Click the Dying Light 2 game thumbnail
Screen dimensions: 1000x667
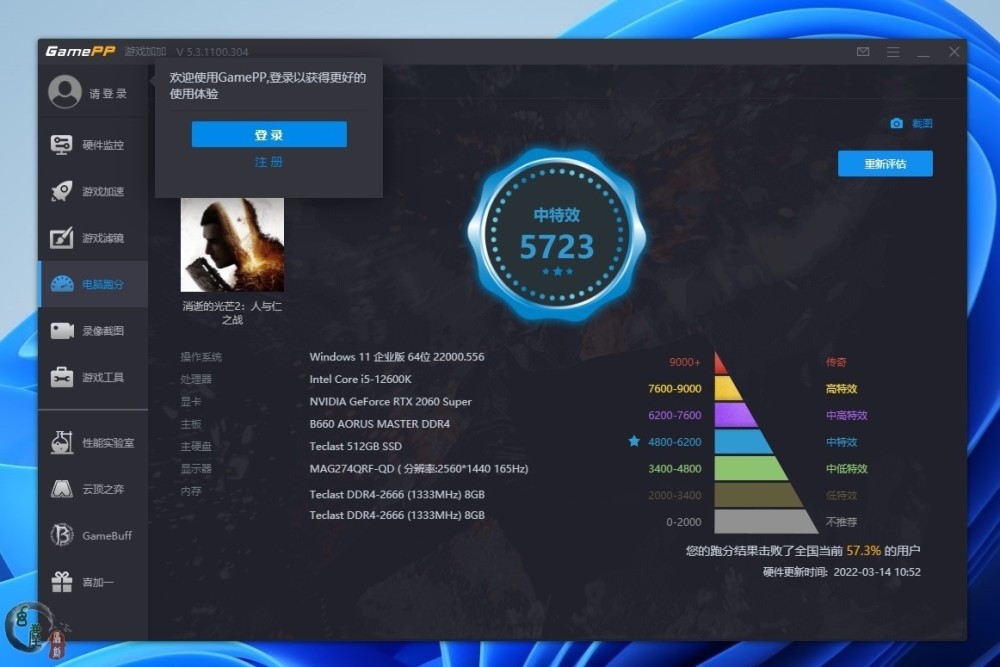click(x=232, y=245)
